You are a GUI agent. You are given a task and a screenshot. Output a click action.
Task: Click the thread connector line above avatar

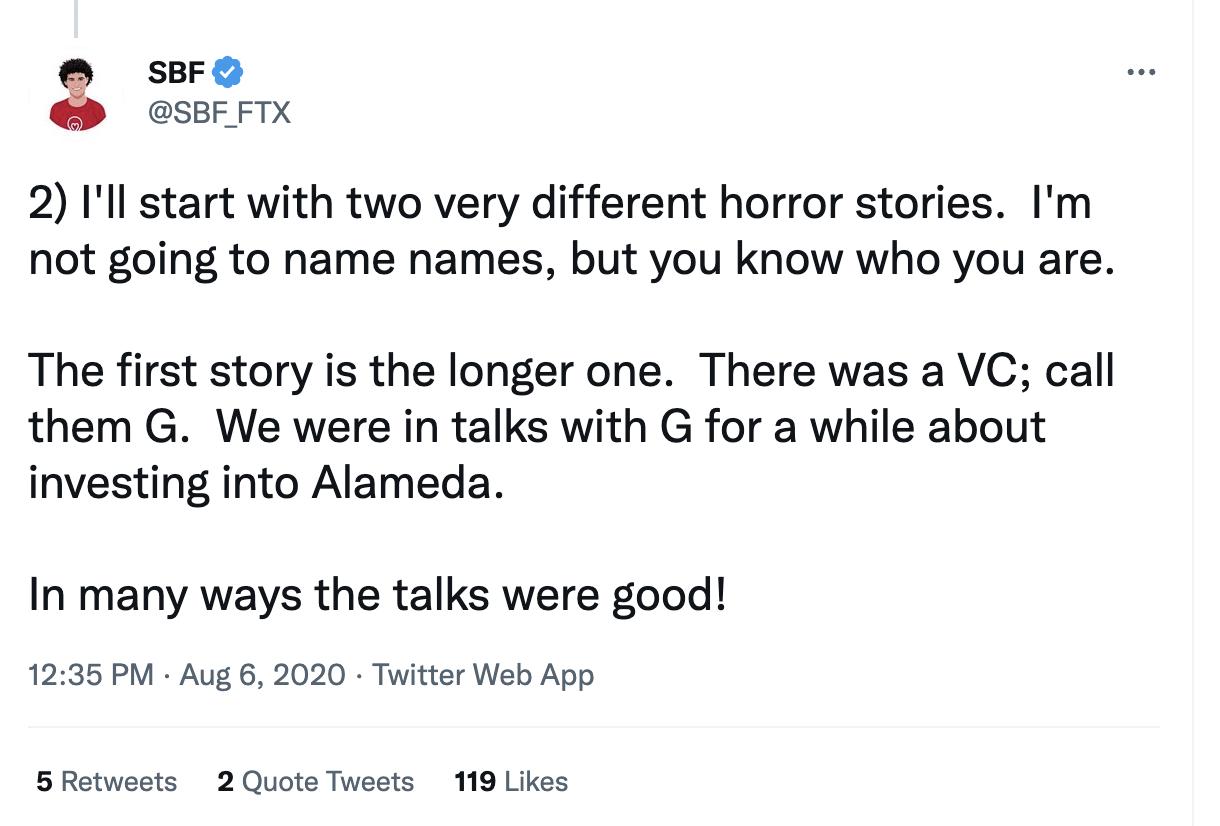(76, 18)
